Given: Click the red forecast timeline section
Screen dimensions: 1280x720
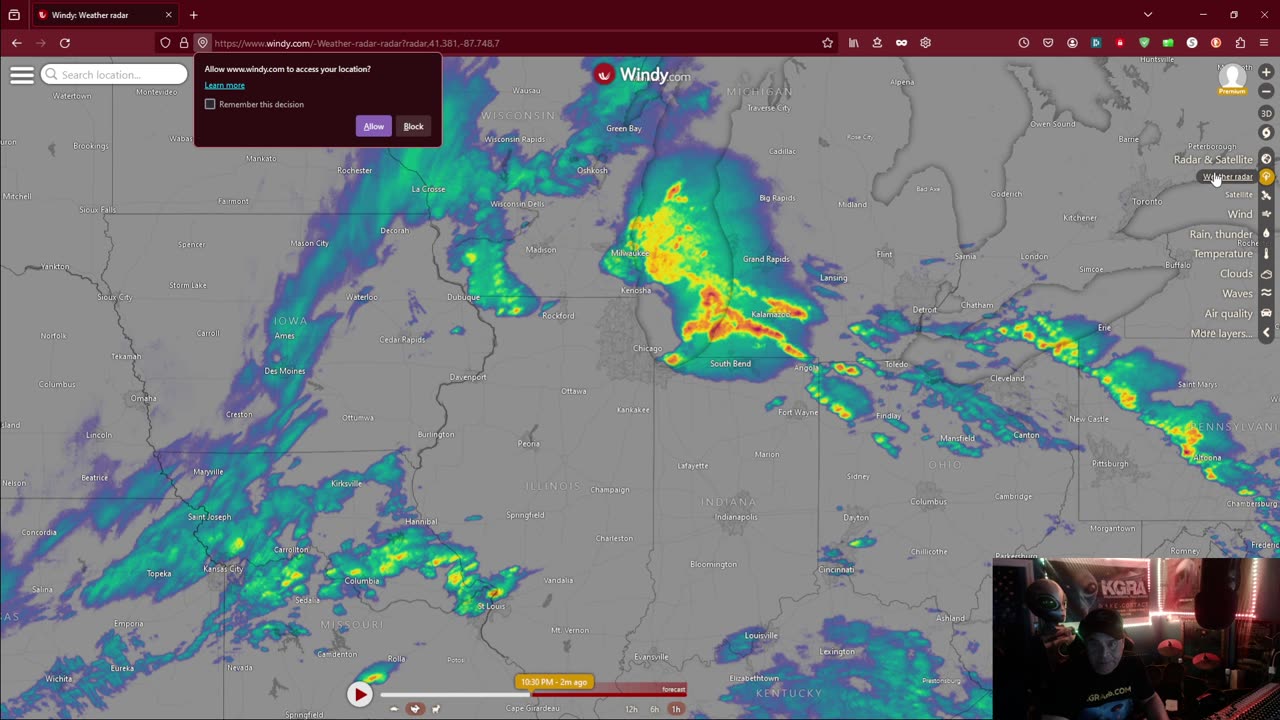Looking at the screenshot, I should click(x=609, y=690).
